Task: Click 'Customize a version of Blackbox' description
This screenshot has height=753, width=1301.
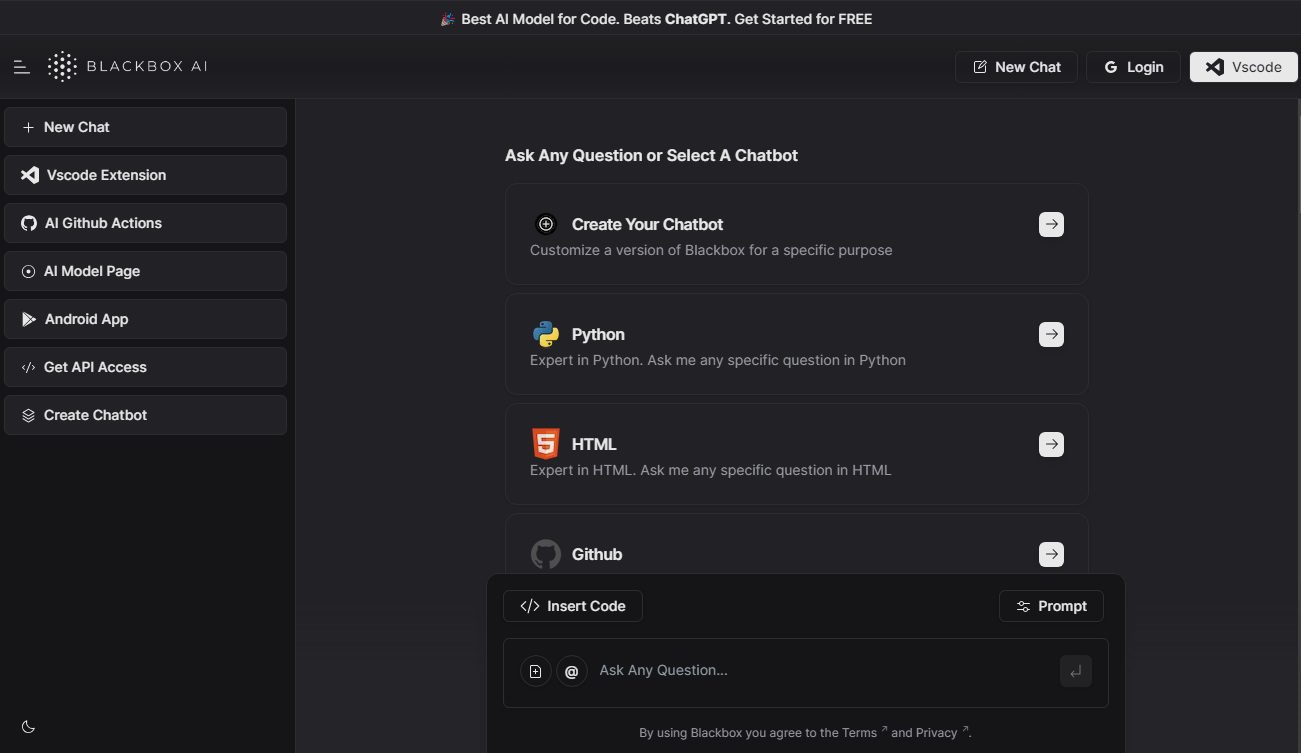Action: point(711,250)
